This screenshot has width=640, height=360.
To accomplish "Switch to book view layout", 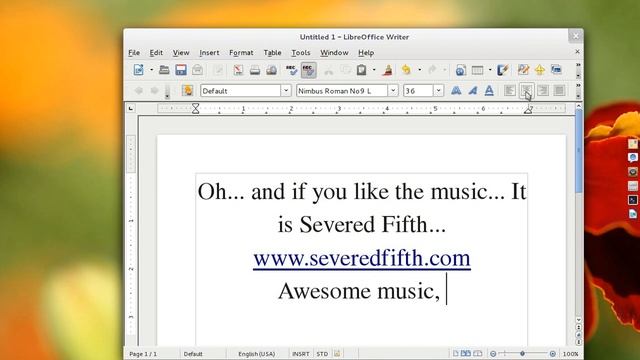I will click(478, 353).
